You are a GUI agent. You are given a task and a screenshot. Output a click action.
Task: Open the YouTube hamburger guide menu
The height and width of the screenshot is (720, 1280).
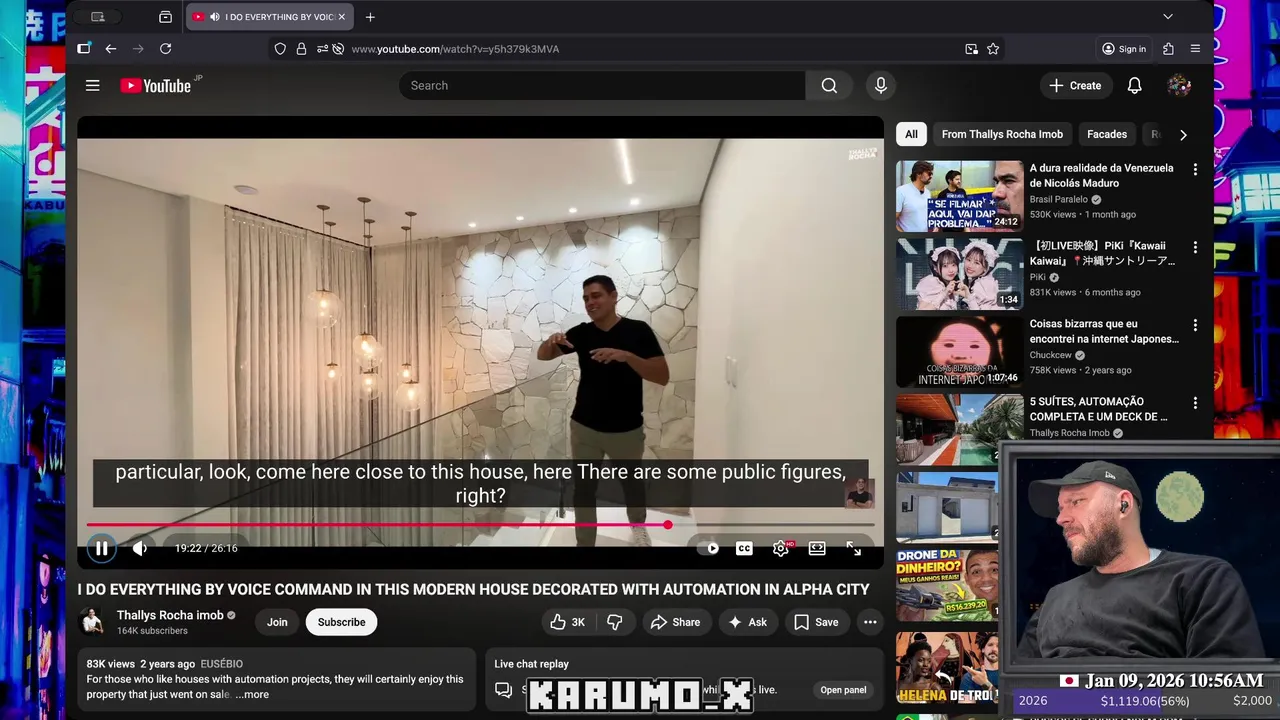coord(93,85)
